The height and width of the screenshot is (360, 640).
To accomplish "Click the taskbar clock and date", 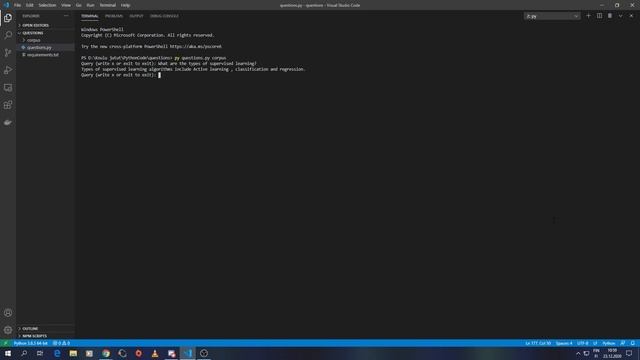I will pyautogui.click(x=612, y=353).
